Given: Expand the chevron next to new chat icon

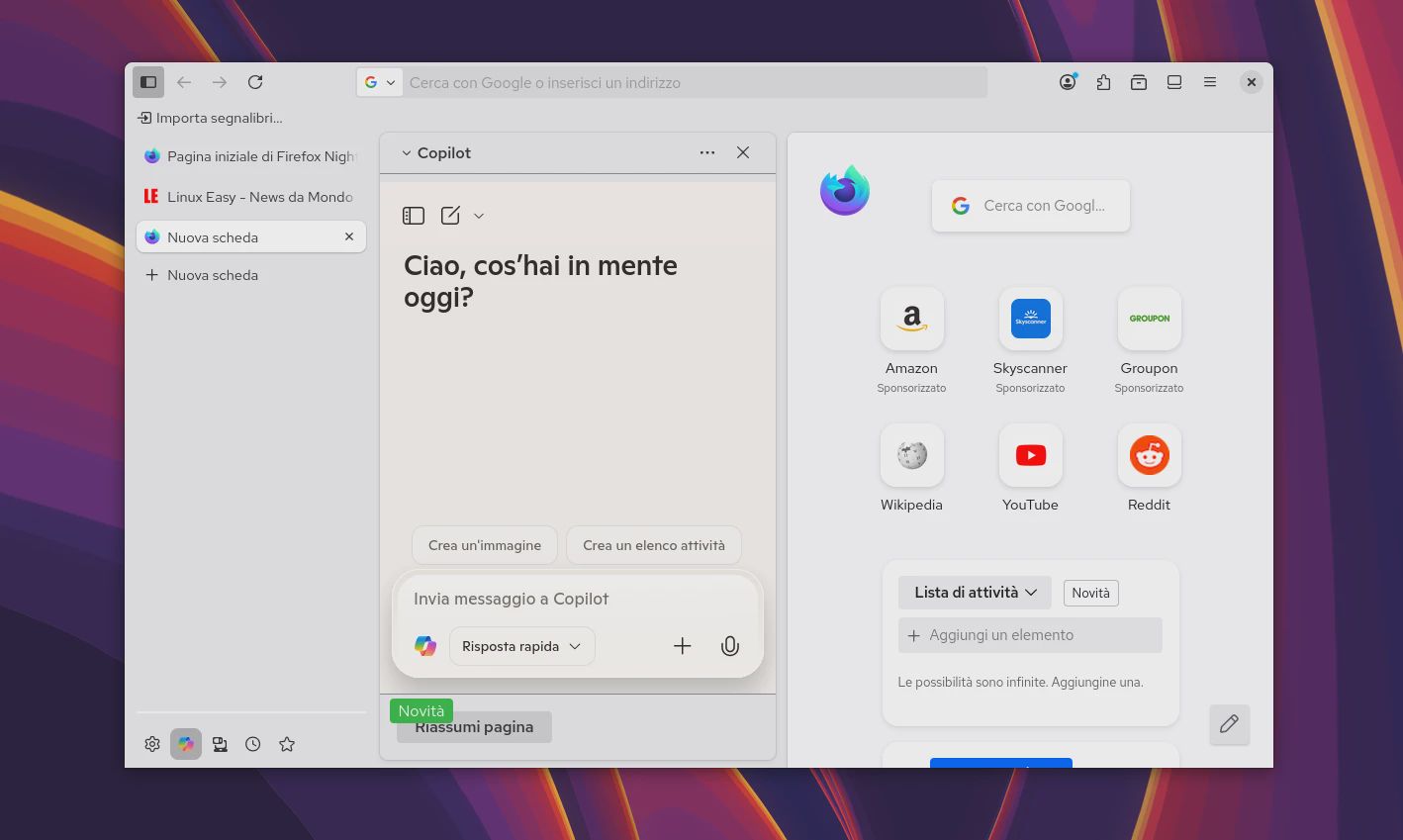Looking at the screenshot, I should pos(479,216).
